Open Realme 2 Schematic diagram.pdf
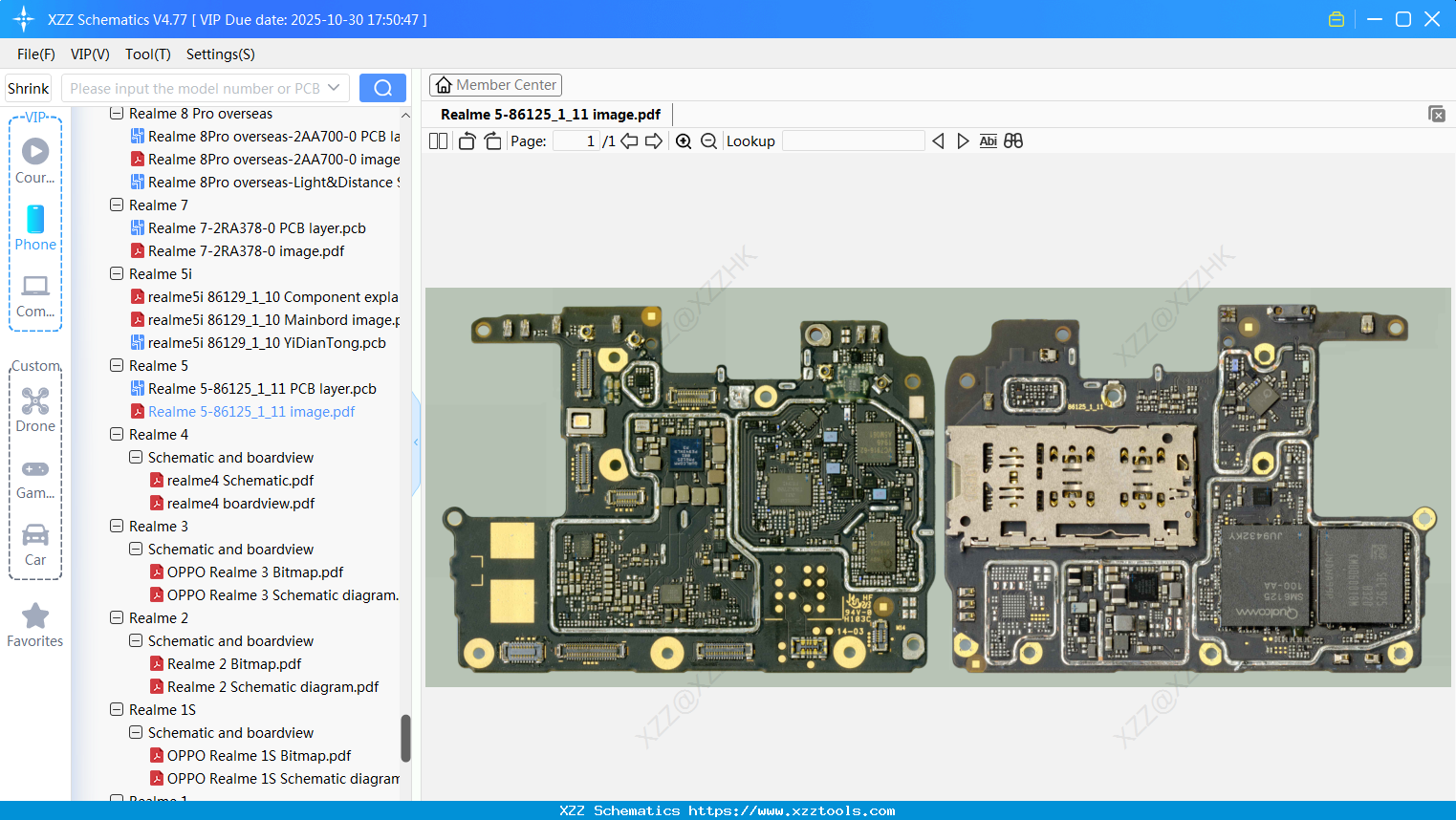The width and height of the screenshot is (1456, 820). [x=272, y=687]
